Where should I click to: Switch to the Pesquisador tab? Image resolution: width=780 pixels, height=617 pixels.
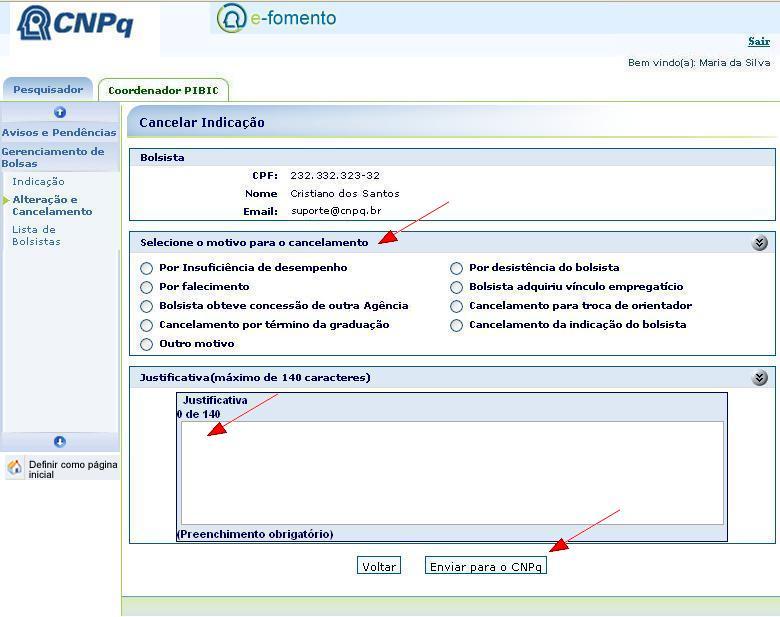(x=47, y=89)
